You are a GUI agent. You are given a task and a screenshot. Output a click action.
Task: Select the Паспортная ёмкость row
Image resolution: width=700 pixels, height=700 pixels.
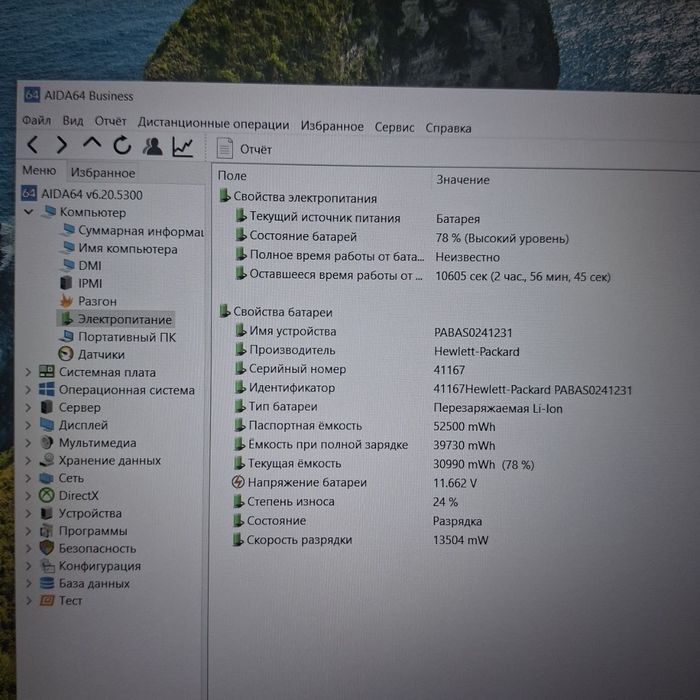(365, 426)
